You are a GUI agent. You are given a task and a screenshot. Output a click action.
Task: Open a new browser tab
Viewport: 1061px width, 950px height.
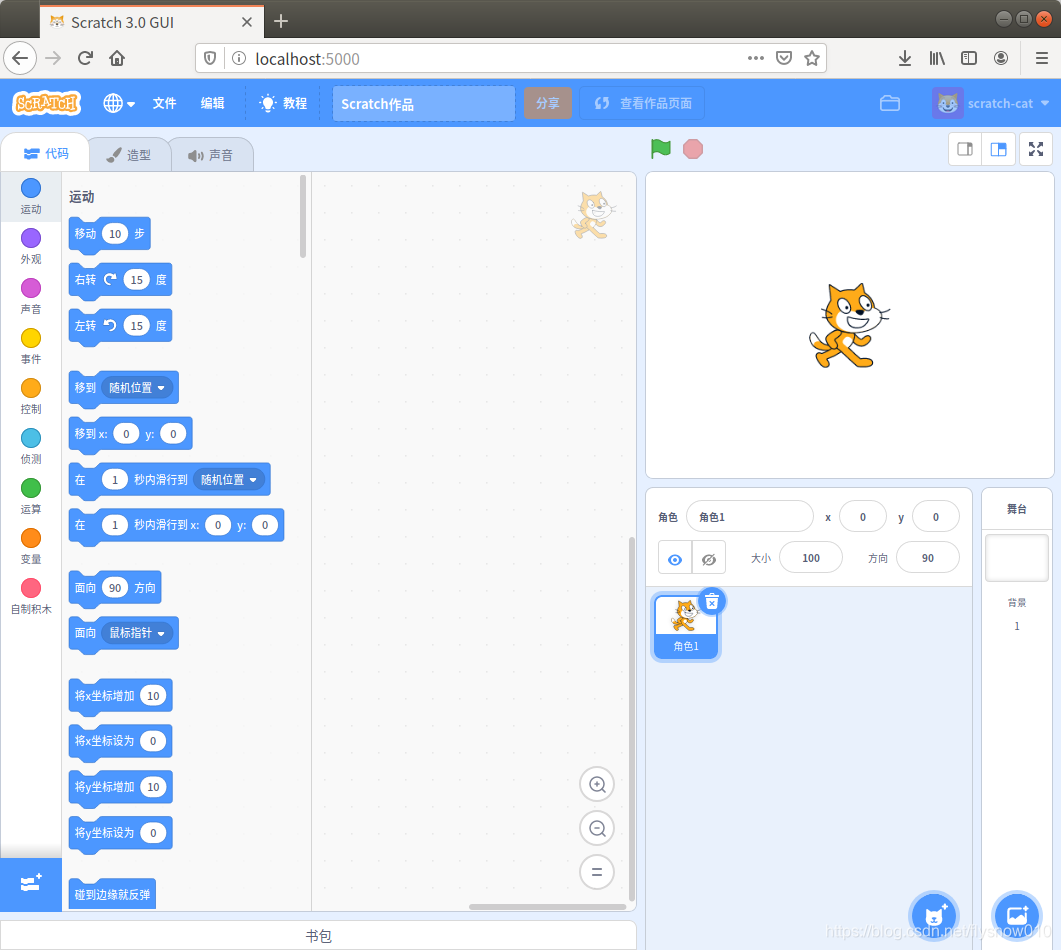pos(281,22)
